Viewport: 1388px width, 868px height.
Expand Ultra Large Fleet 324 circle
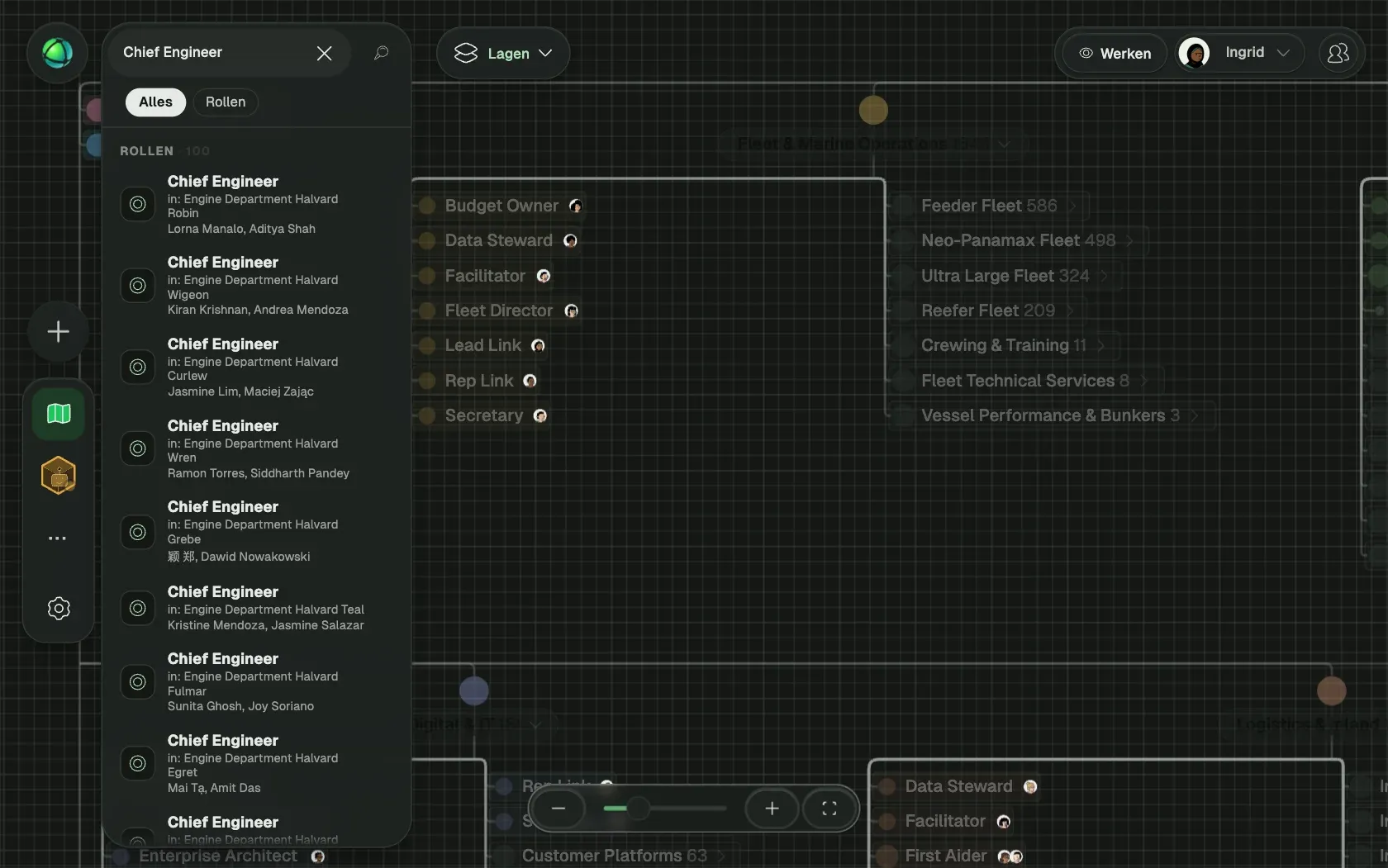pos(1005,276)
